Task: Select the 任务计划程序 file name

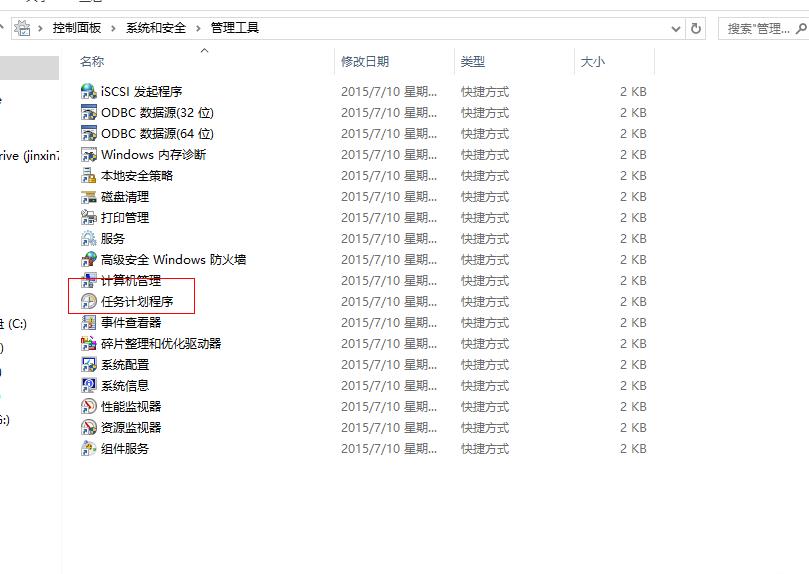Action: pos(137,302)
